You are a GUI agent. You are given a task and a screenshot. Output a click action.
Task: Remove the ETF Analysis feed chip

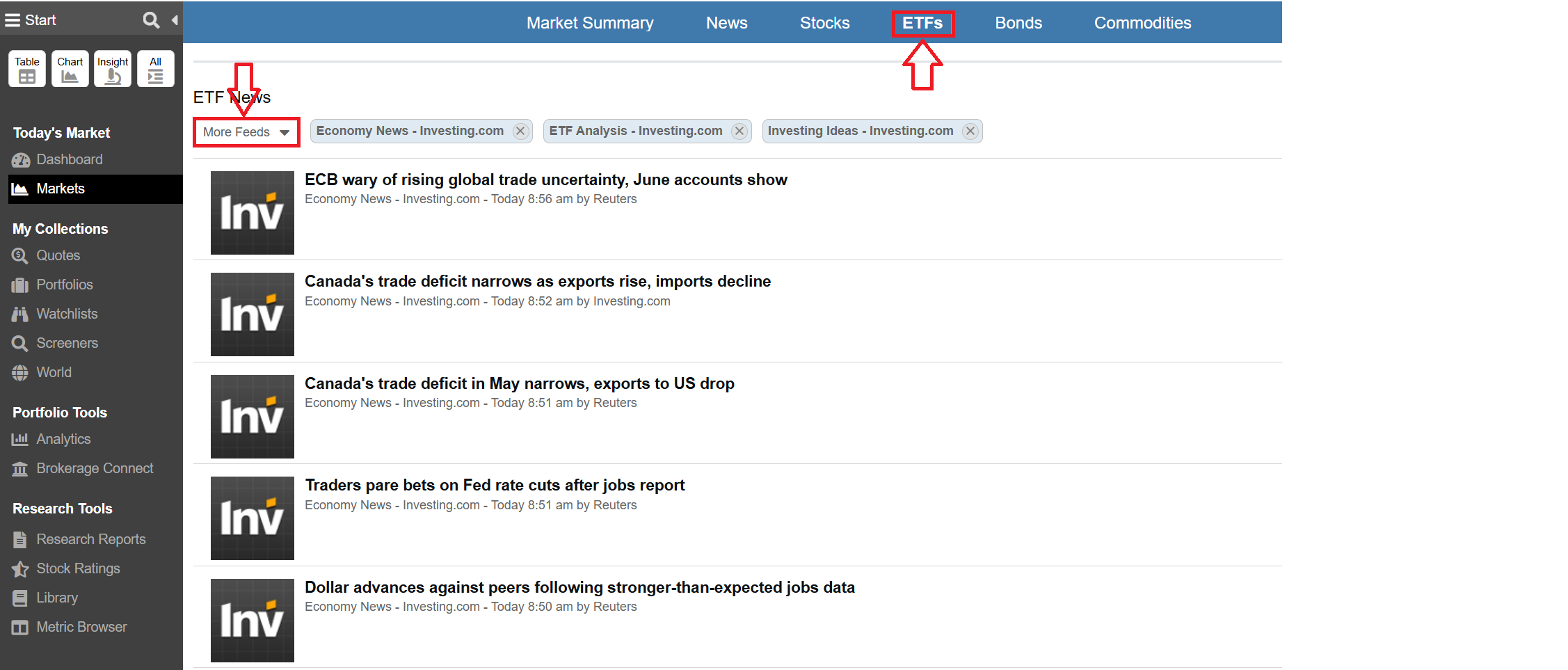739,131
